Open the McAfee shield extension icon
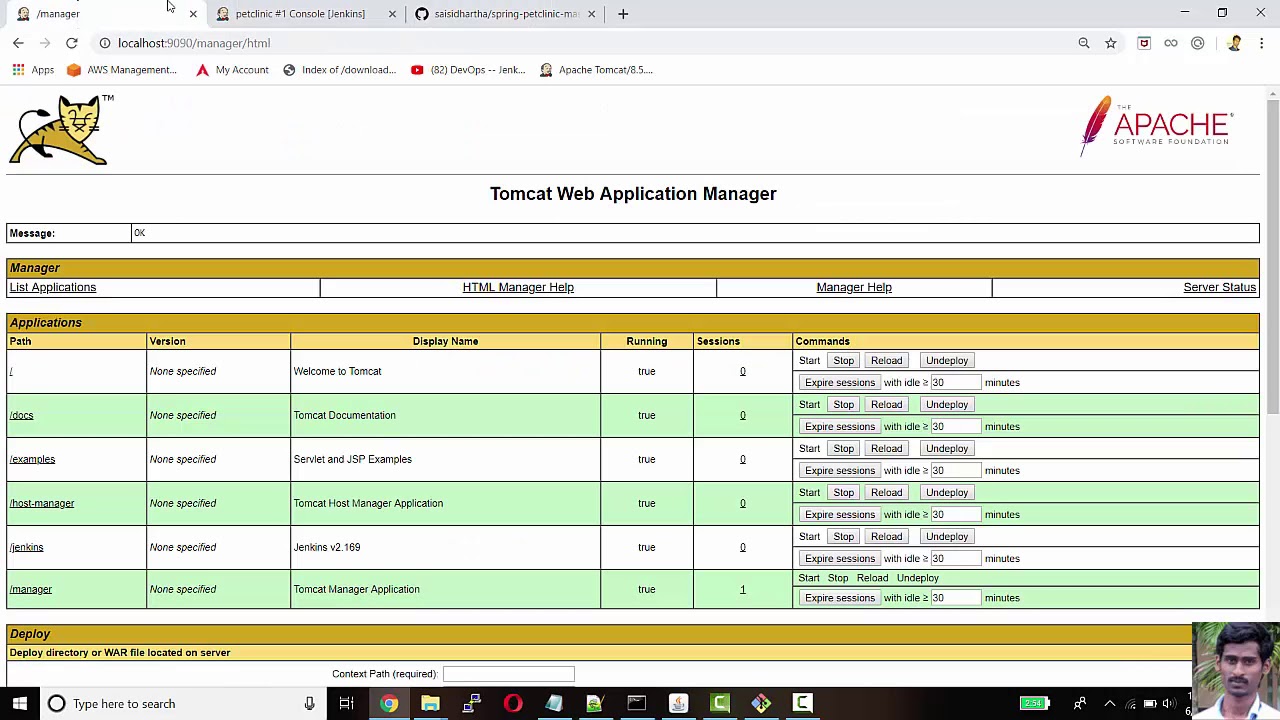 pos(1144,43)
